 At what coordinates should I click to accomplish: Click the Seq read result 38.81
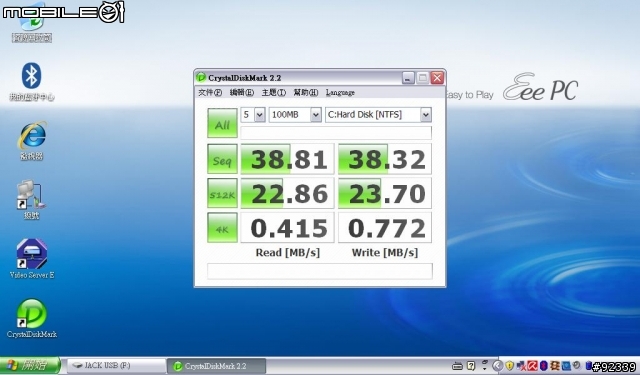pyautogui.click(x=287, y=159)
